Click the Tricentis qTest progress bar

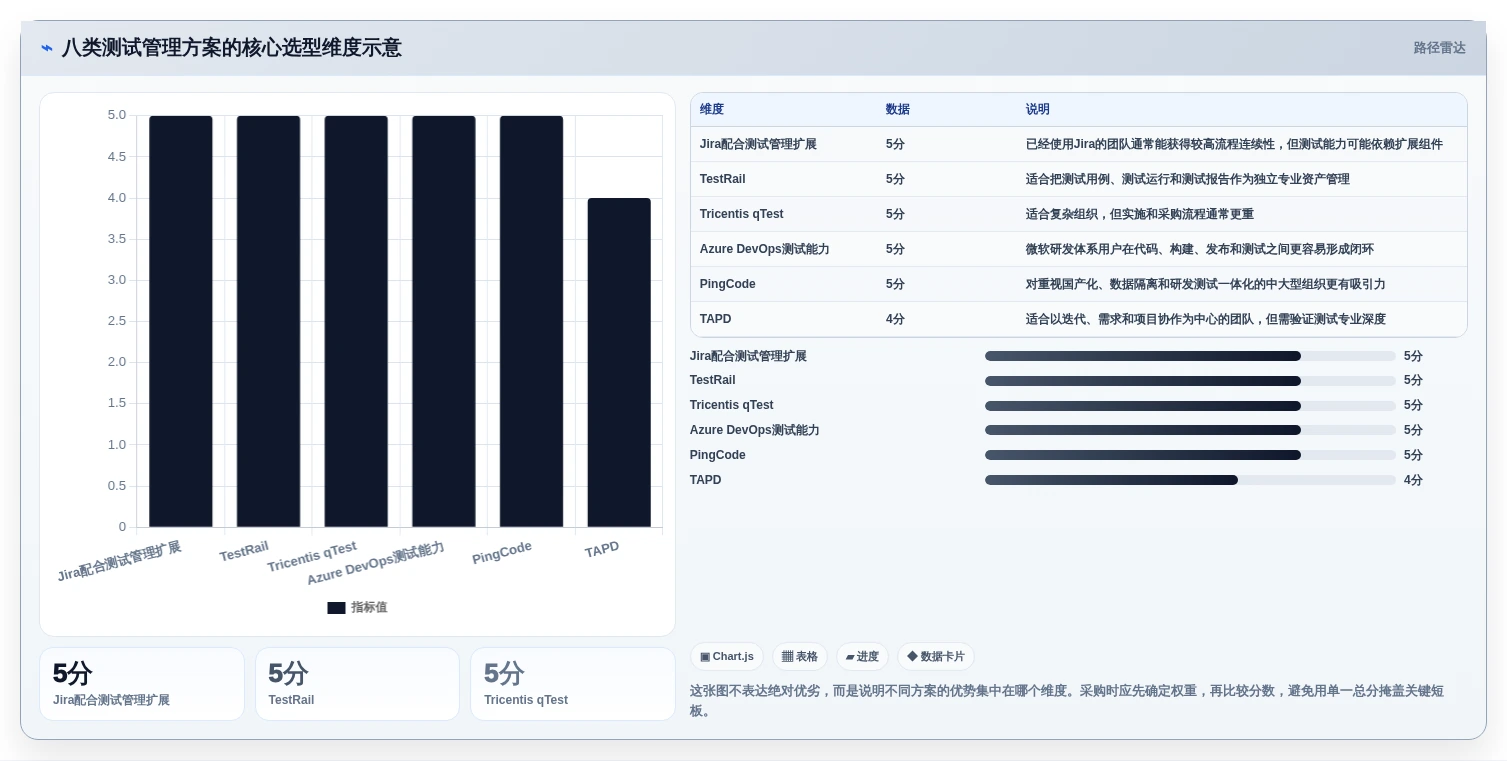1190,406
